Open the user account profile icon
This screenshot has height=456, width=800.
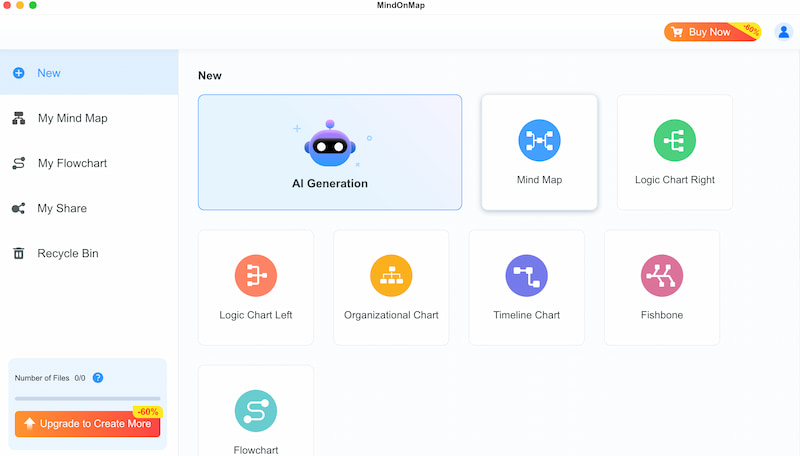click(x=784, y=32)
